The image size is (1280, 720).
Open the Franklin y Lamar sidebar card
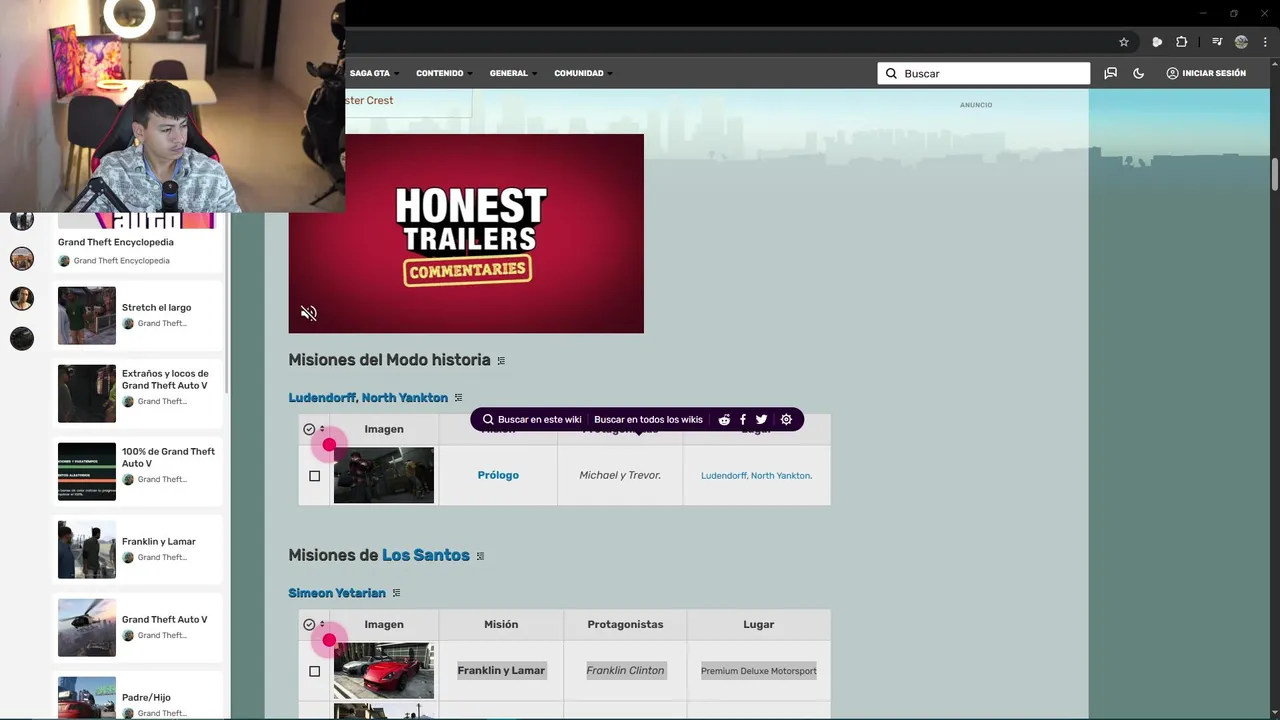point(138,549)
